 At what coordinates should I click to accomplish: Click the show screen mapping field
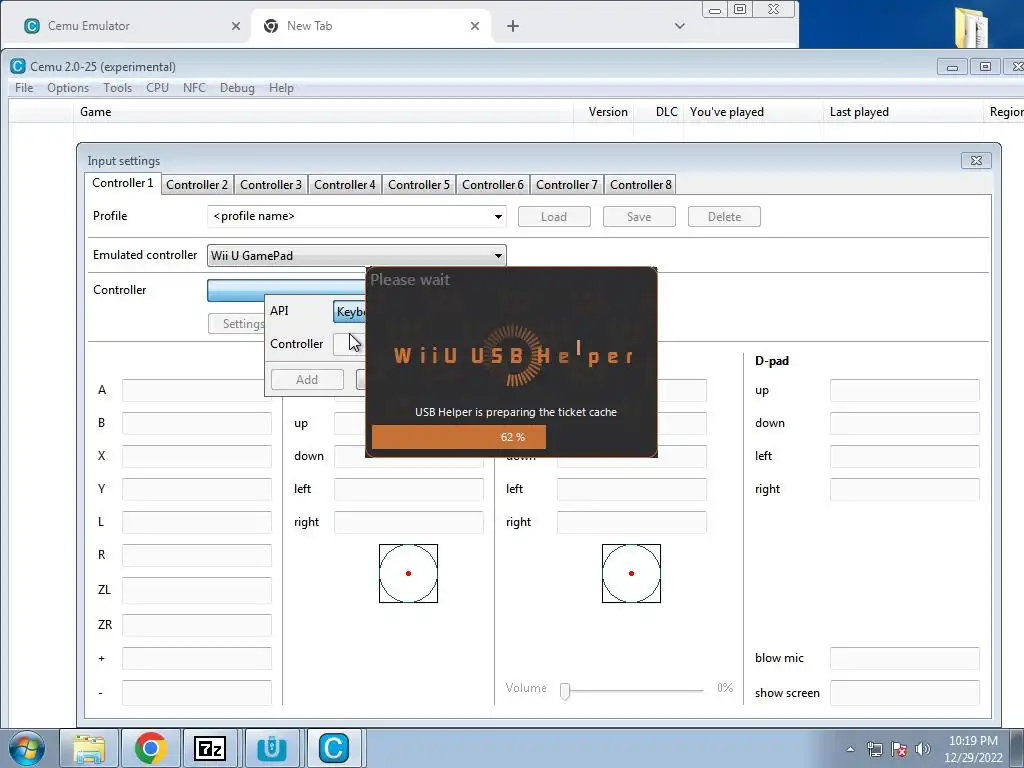tap(904, 693)
